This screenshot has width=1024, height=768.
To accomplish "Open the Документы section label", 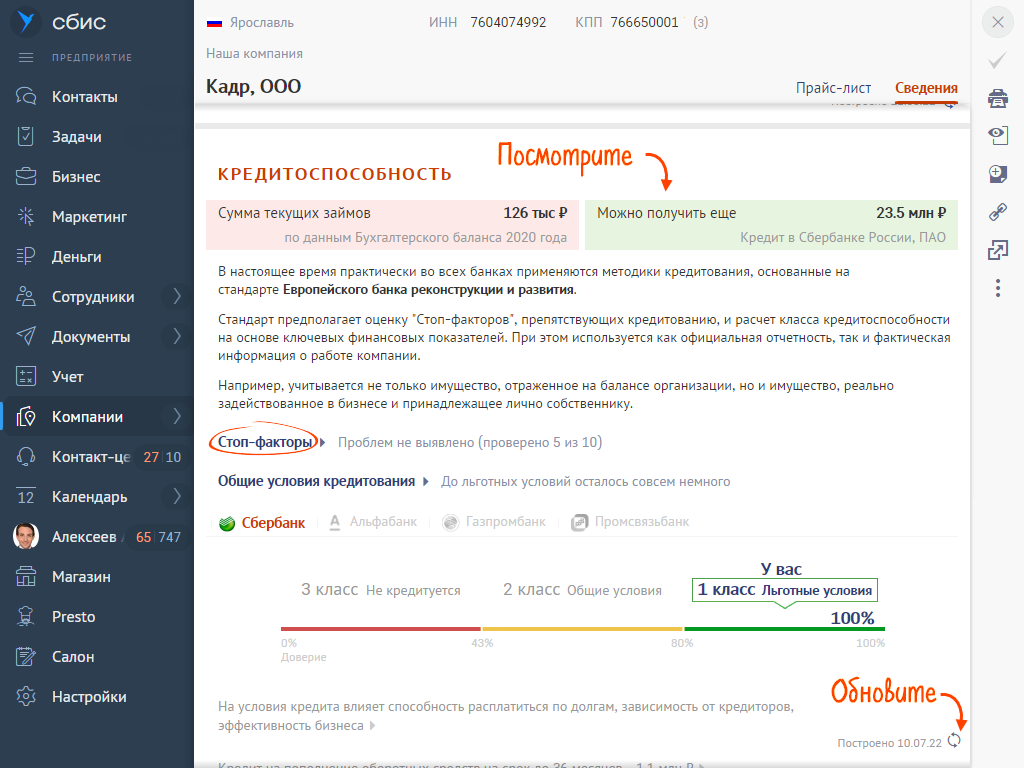I will pyautogui.click(x=91, y=336).
